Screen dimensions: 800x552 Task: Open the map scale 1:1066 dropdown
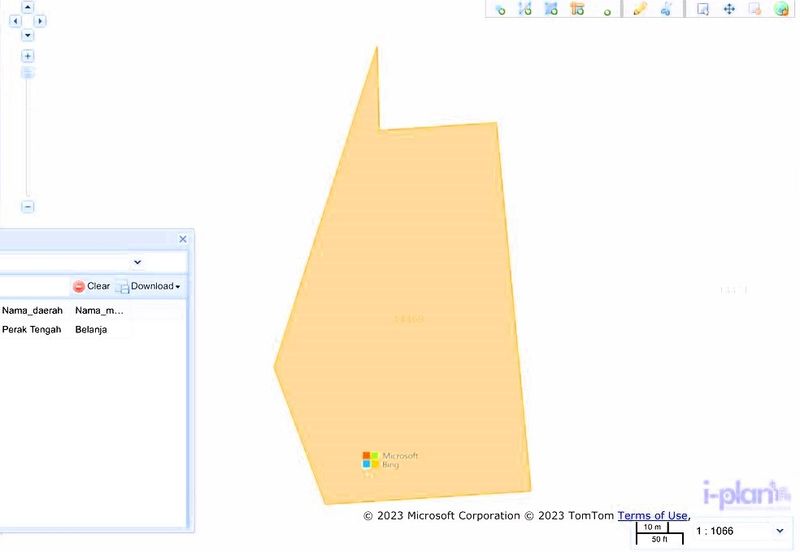click(x=779, y=531)
